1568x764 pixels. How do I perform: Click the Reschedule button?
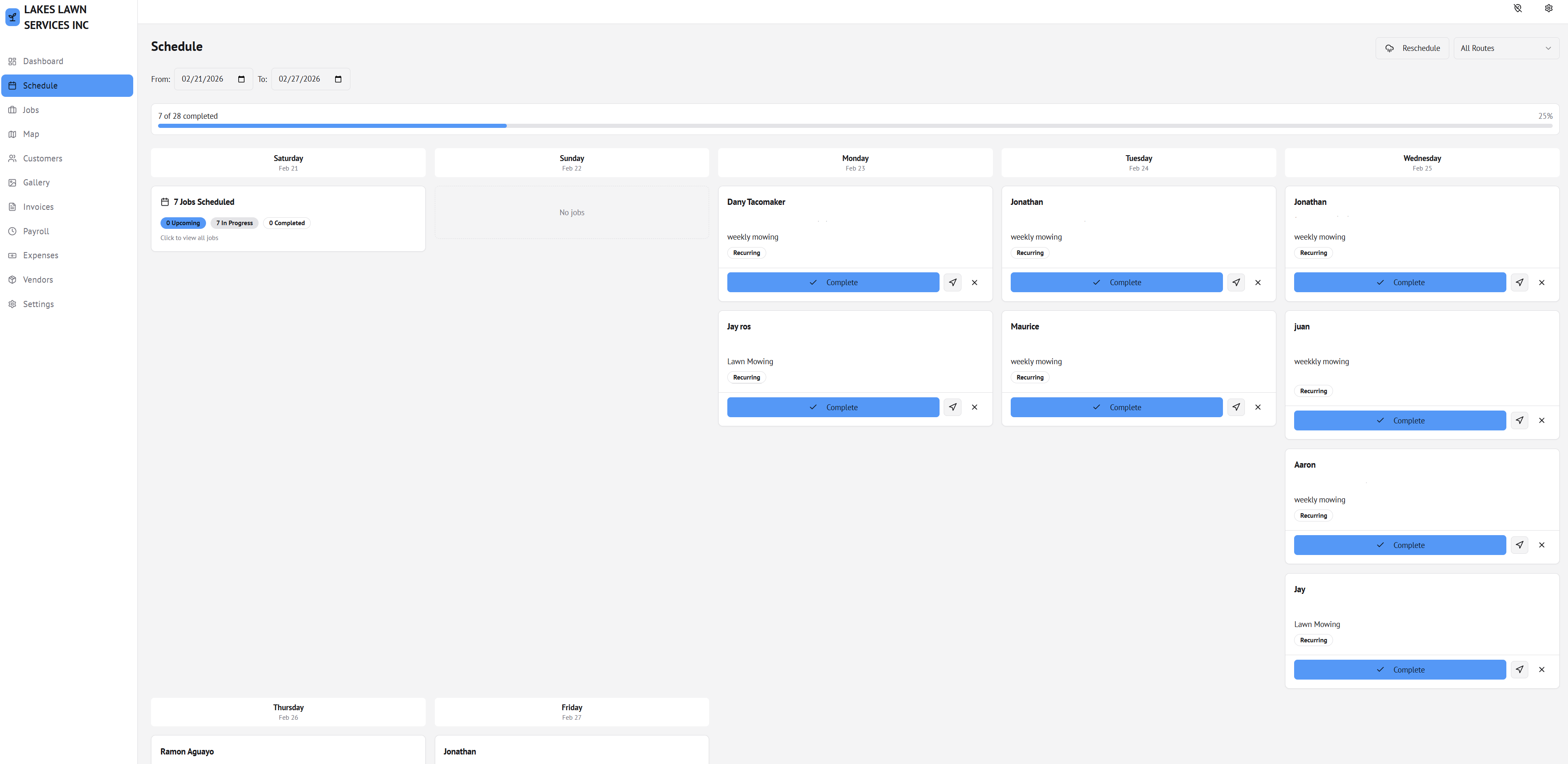pyautogui.click(x=1413, y=48)
